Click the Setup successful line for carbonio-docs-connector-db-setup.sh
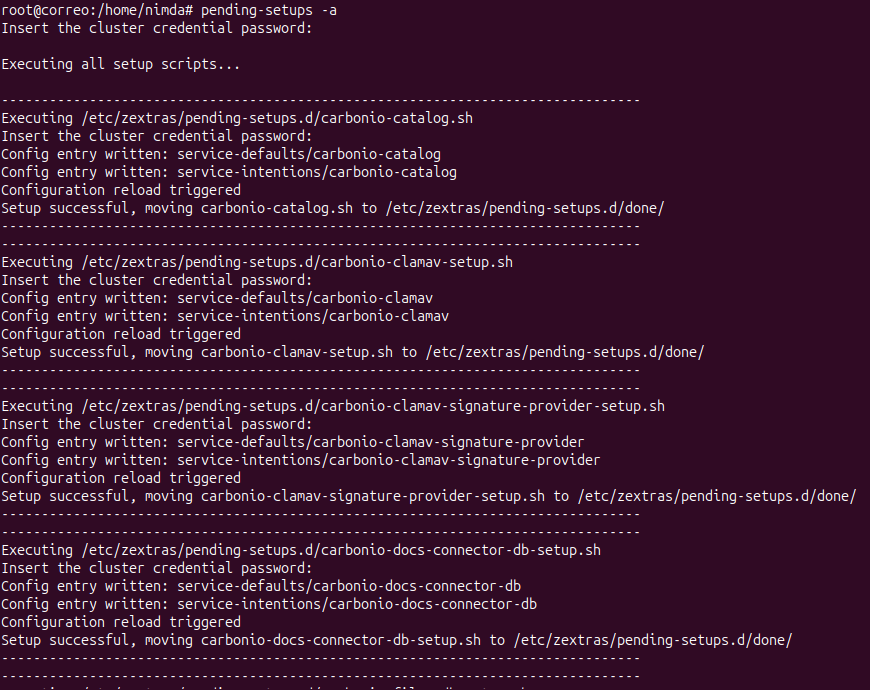The image size is (870, 690). [396, 640]
